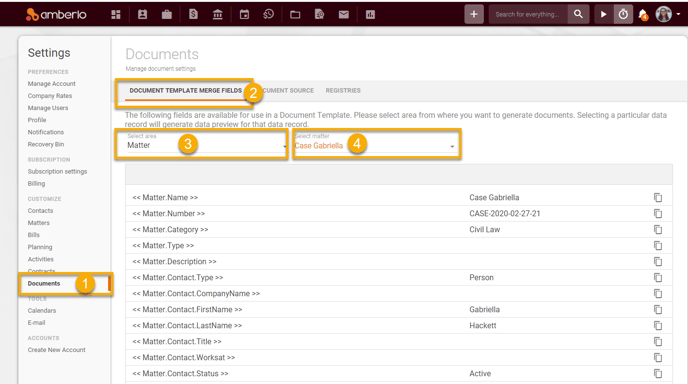Copy the Matter.Contact.FirstName merge field

pyautogui.click(x=658, y=309)
